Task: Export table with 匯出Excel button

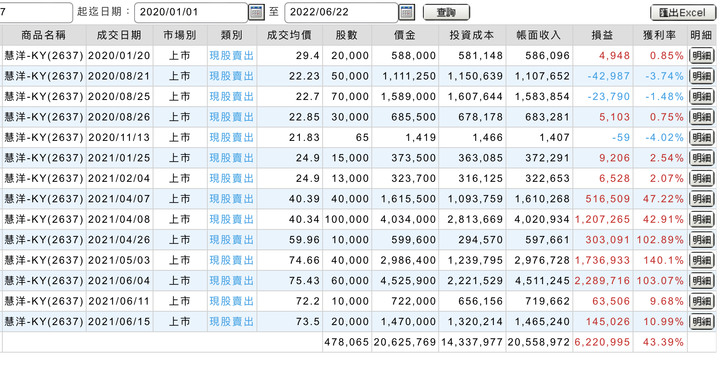Action: click(x=683, y=13)
